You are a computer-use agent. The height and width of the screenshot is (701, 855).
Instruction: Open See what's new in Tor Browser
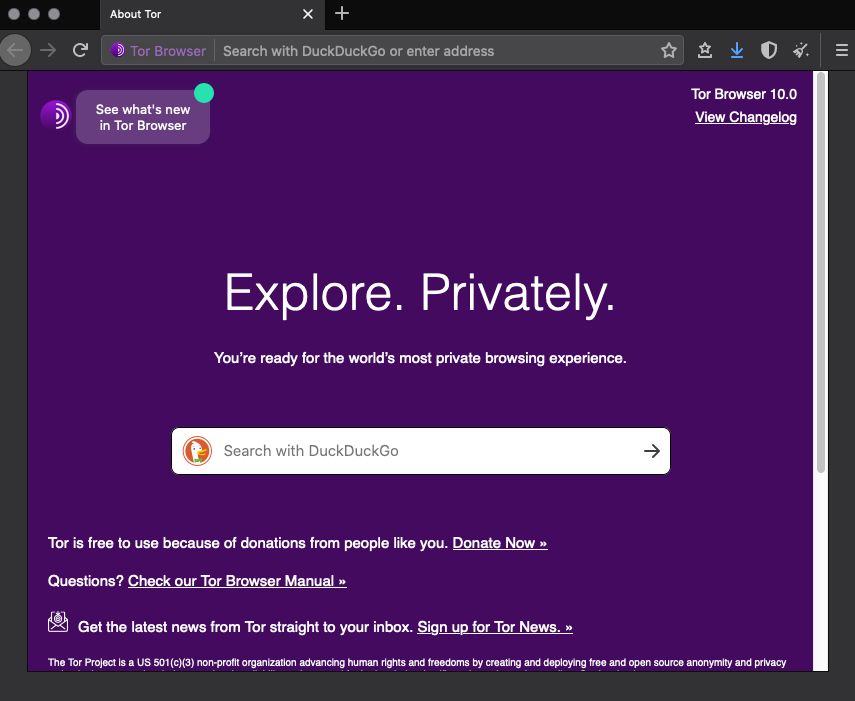pos(143,117)
